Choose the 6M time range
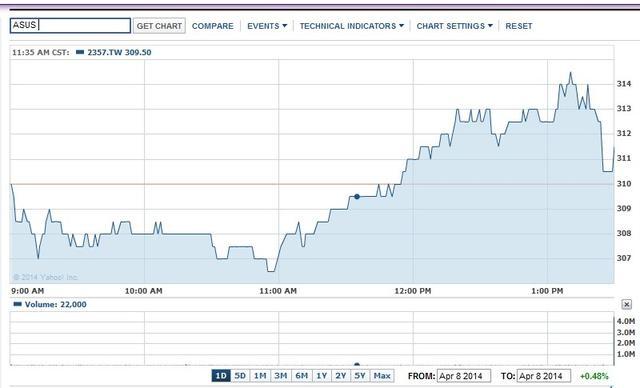640x388 pixels. 301,376
